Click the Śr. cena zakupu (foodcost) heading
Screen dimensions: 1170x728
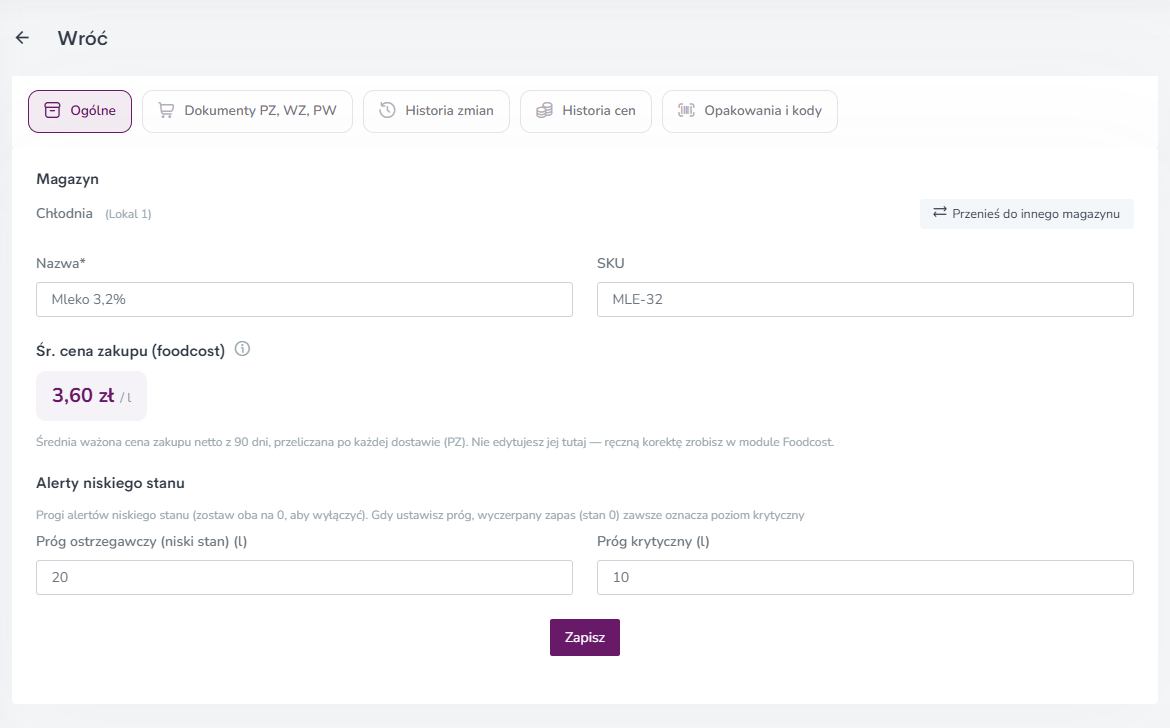tap(131, 351)
